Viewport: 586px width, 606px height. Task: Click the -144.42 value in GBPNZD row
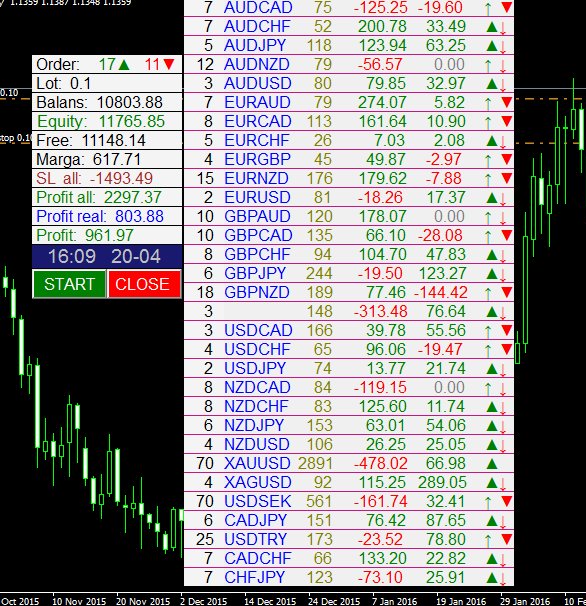click(x=441, y=292)
